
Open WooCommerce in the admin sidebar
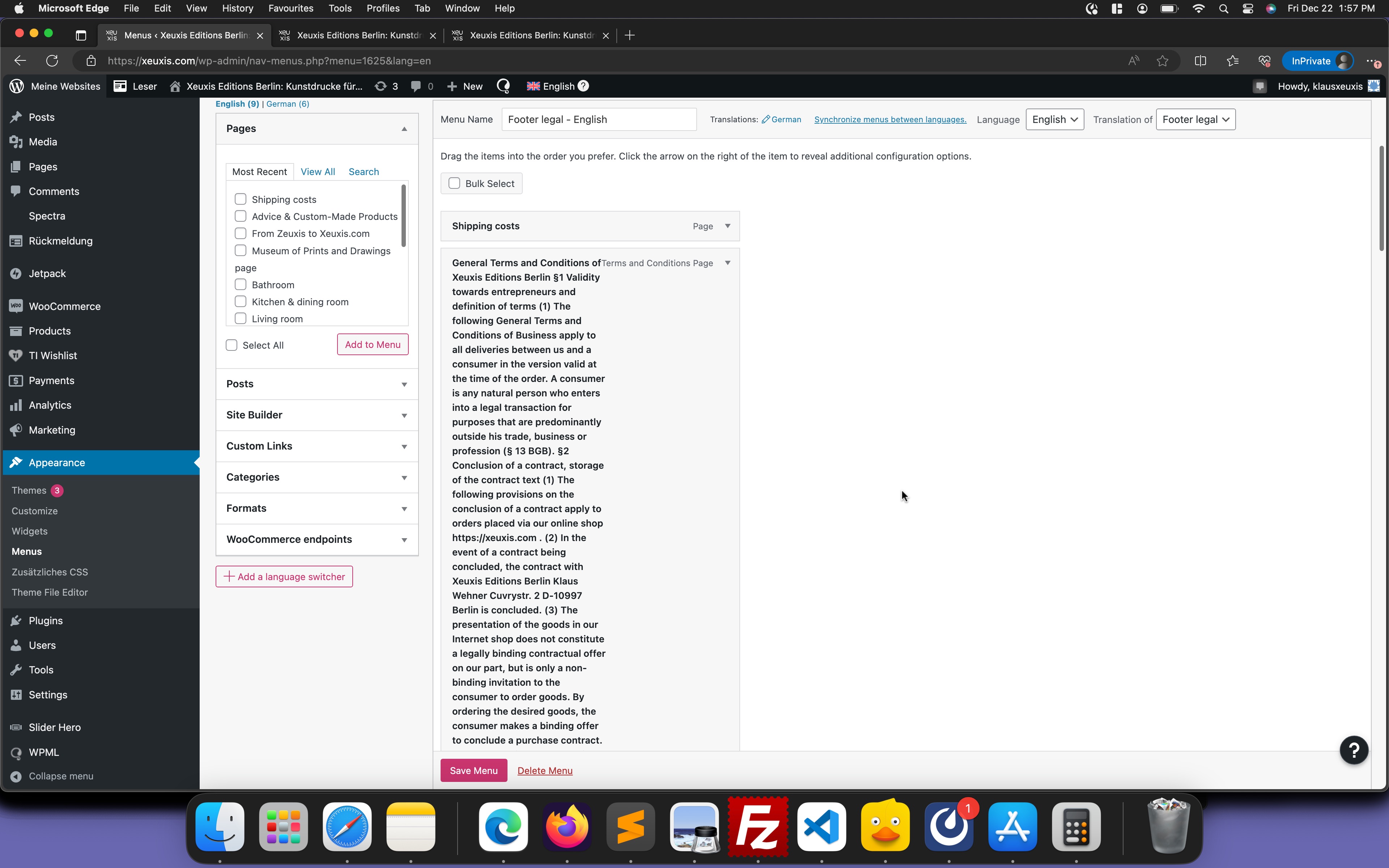tap(64, 307)
